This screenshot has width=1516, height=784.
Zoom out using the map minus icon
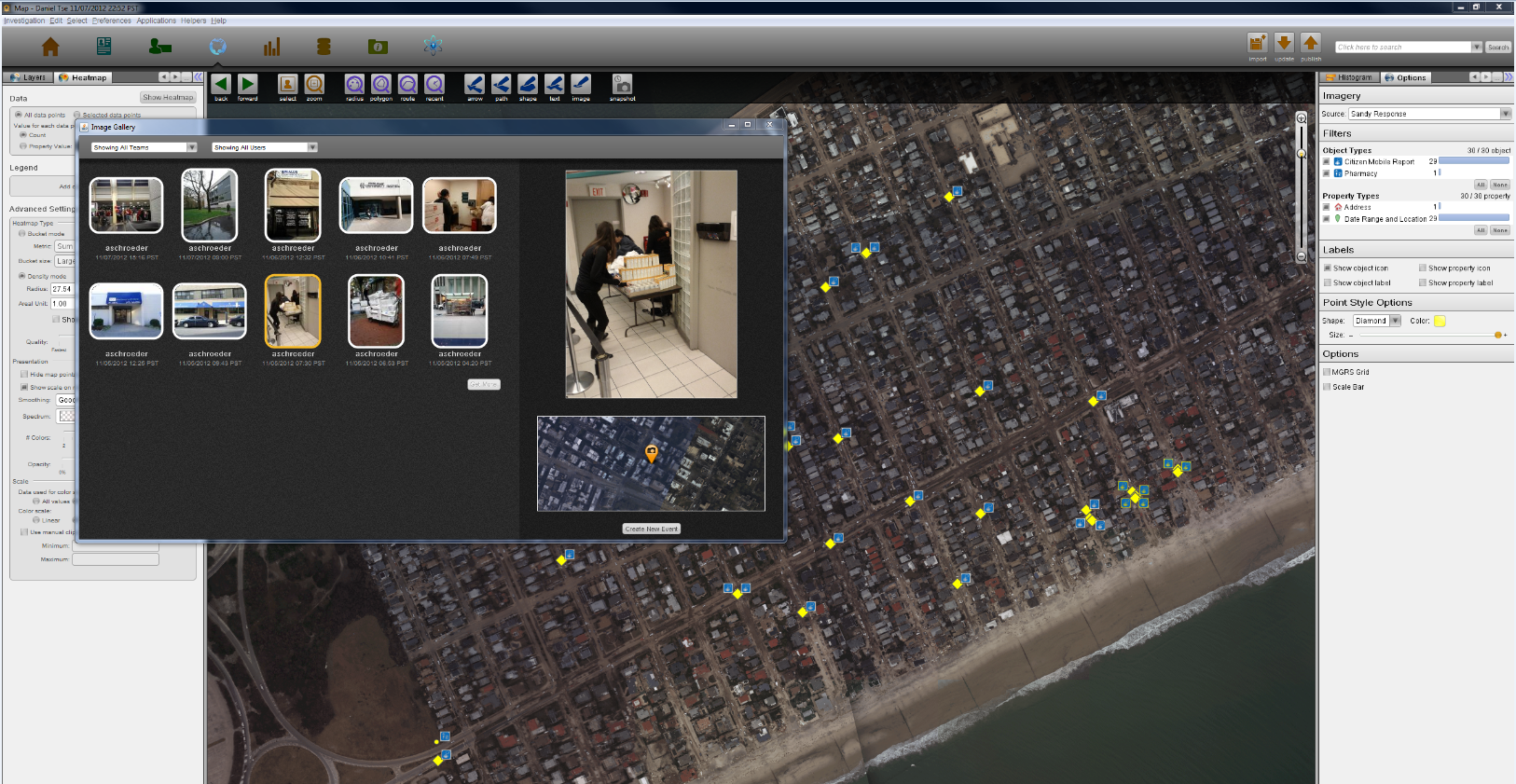pyautogui.click(x=1302, y=256)
